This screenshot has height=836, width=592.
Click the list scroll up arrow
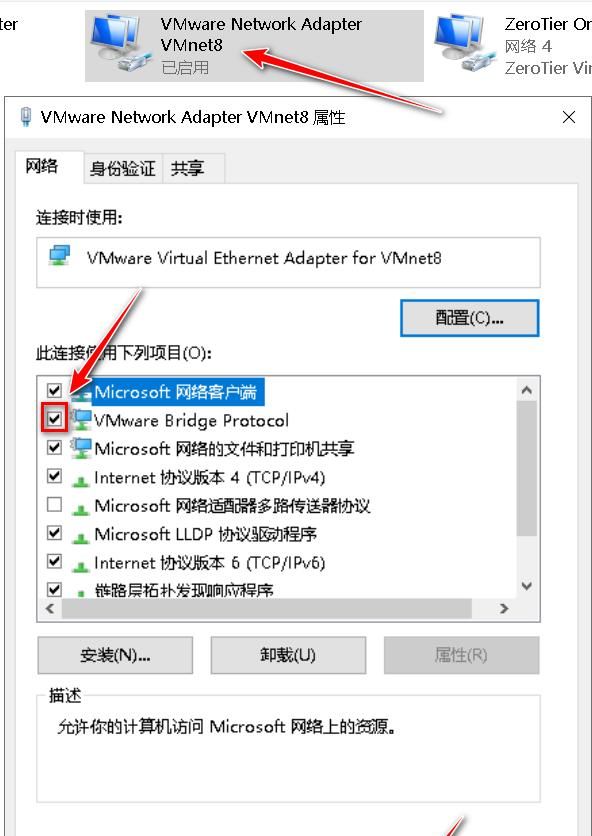point(526,391)
